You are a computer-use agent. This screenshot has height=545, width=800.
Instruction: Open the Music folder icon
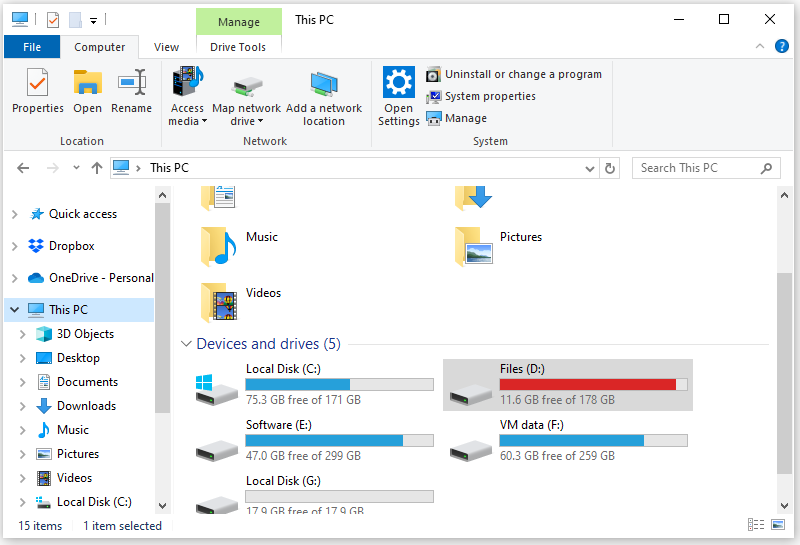(x=217, y=243)
